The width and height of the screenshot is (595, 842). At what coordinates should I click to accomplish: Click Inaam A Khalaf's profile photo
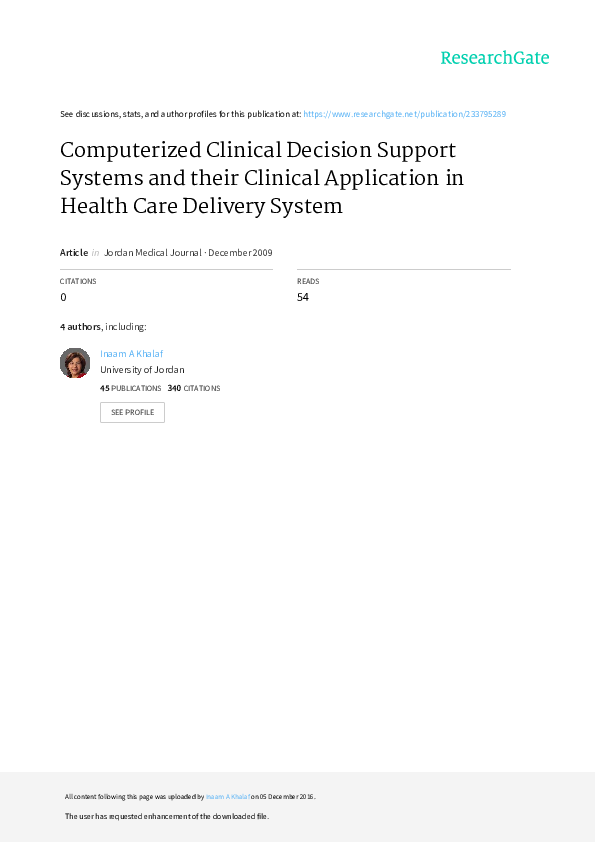pos(75,363)
